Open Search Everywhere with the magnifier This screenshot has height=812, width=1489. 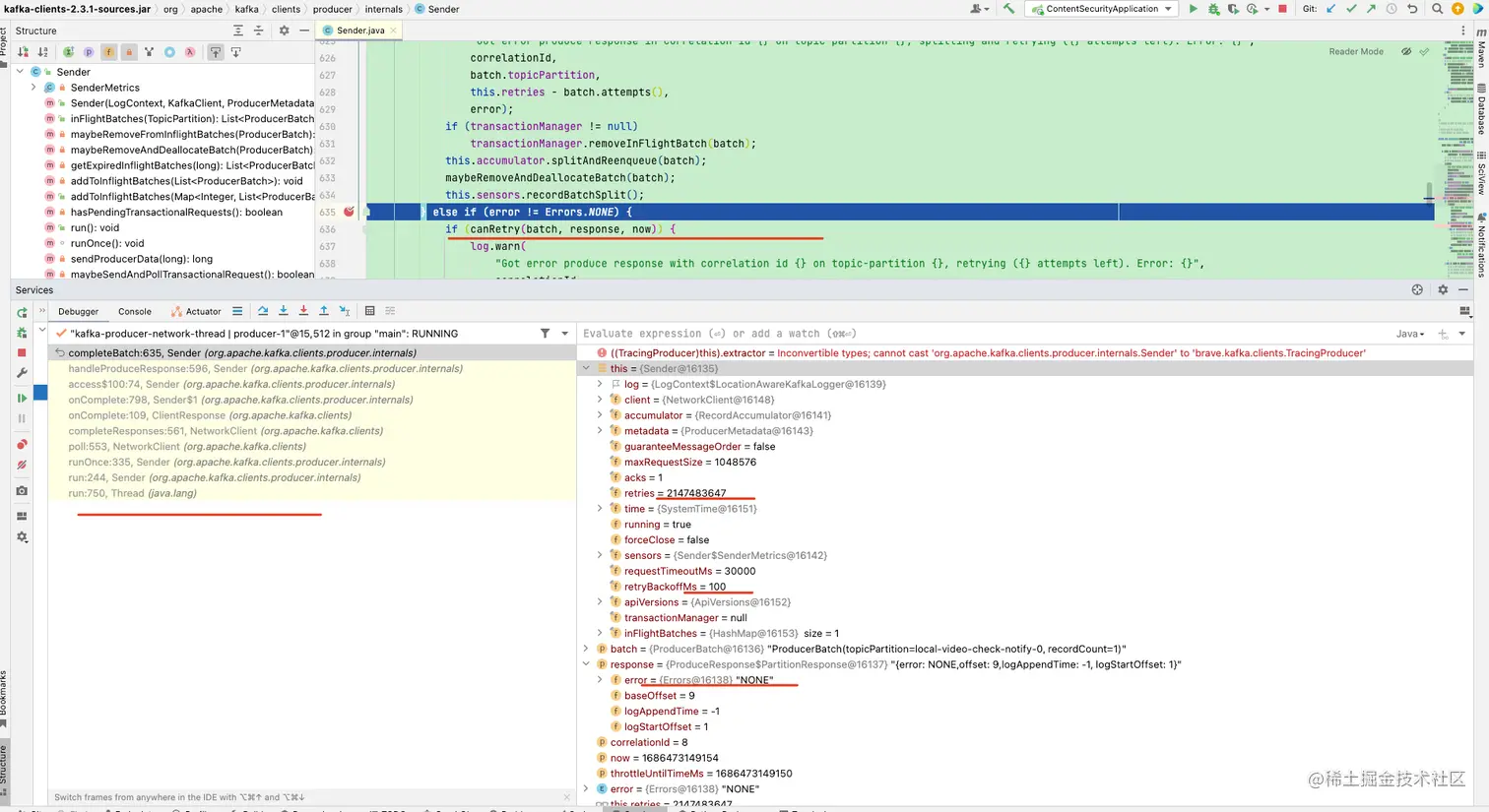(x=1438, y=9)
